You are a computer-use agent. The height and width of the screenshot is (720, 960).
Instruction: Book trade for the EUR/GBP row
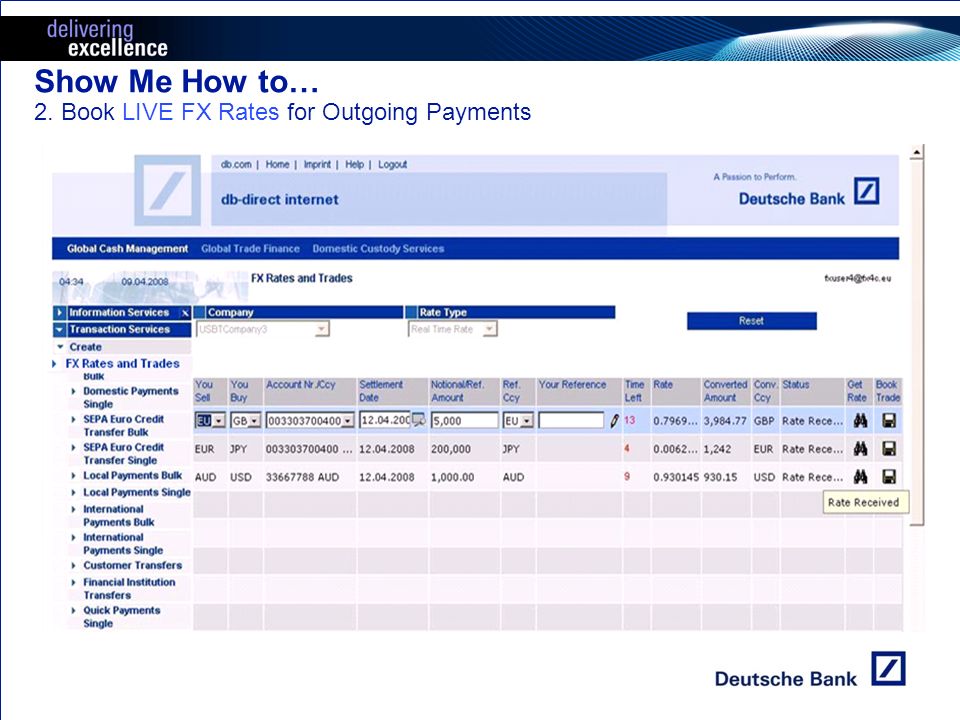(889, 421)
